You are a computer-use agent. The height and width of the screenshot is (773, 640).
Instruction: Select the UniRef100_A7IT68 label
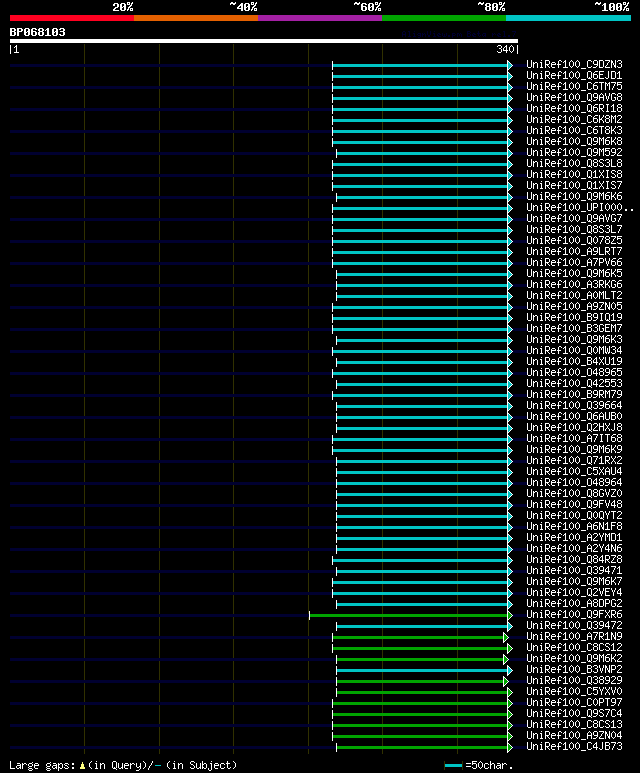(x=574, y=438)
